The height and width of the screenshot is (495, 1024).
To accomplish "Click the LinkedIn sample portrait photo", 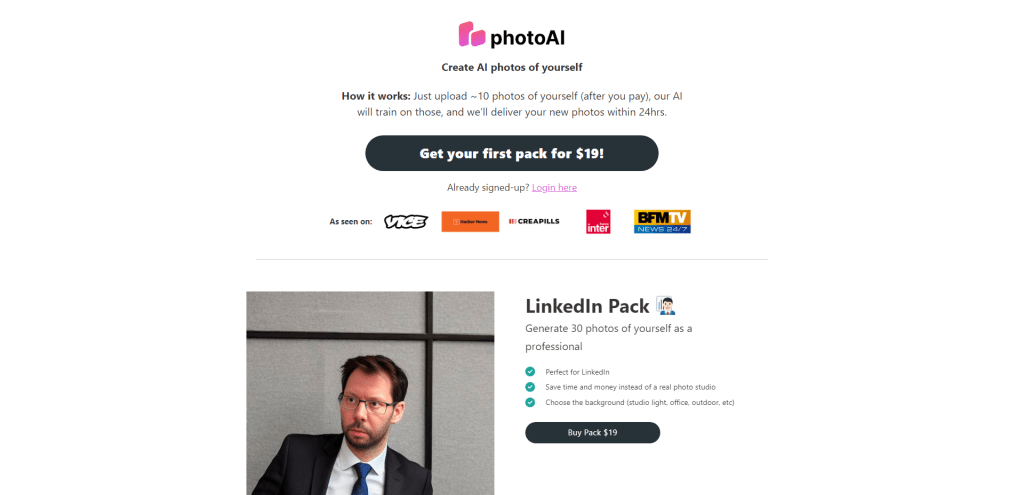I will [370, 393].
